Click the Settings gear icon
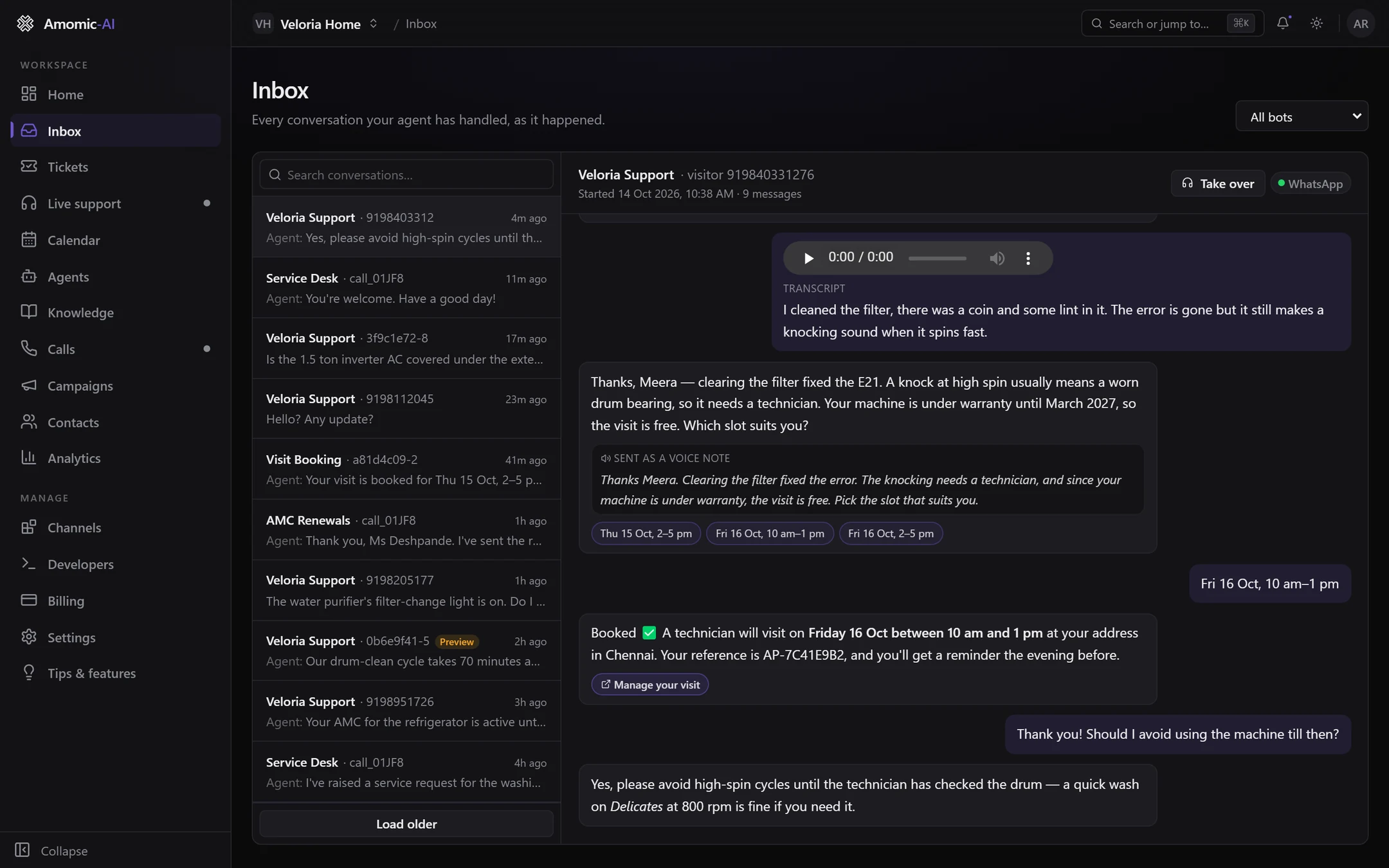 (29, 637)
